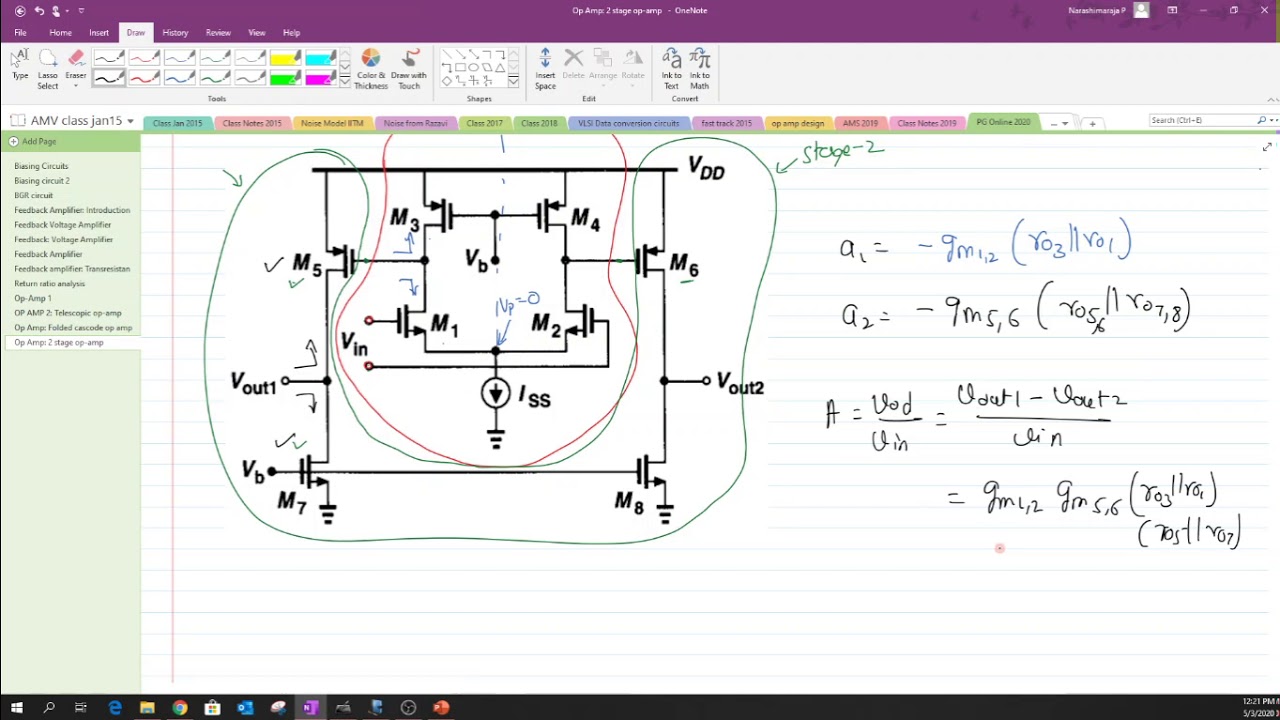Image resolution: width=1280 pixels, height=720 pixels.
Task: Pick the yellow highlighter
Action: [285, 58]
